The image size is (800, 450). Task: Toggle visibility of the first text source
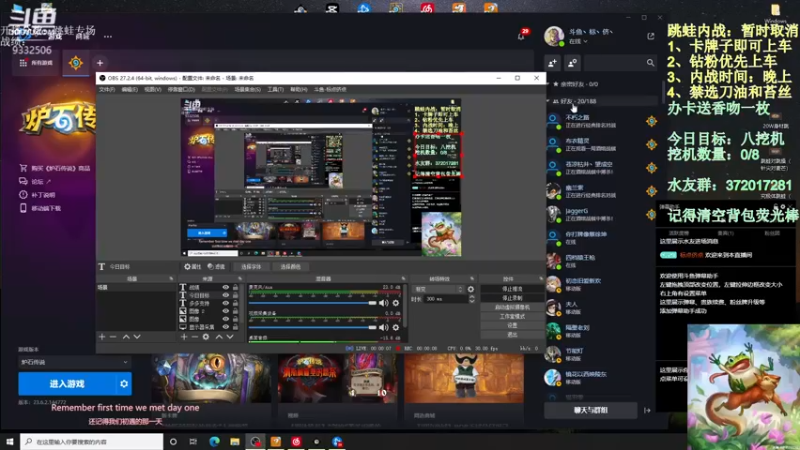[226, 287]
